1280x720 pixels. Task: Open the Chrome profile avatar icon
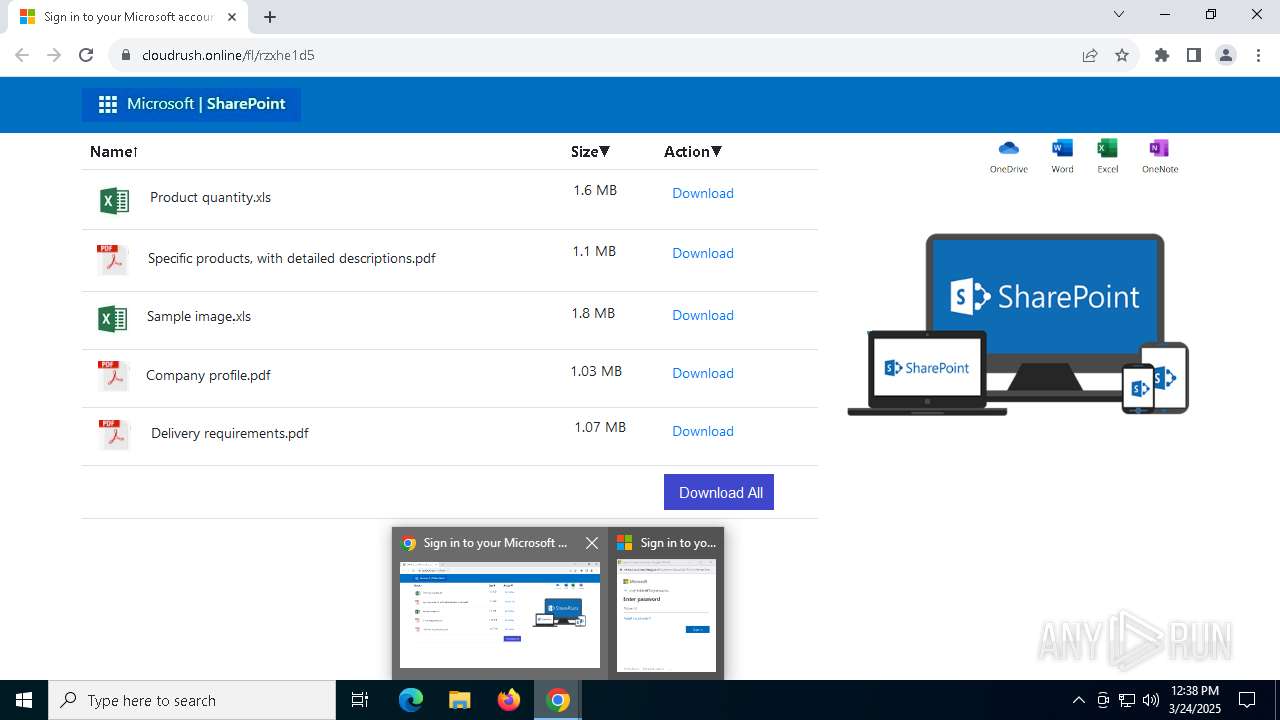coord(1226,55)
